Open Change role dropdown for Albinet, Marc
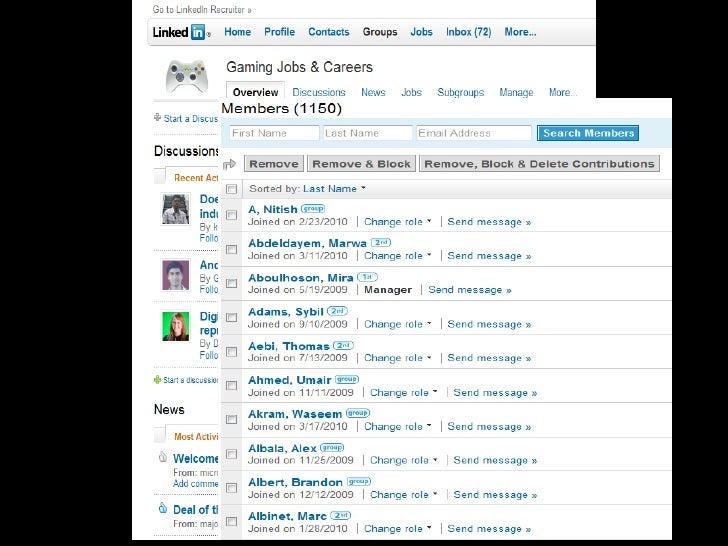The width and height of the screenshot is (728, 546). (x=397, y=529)
